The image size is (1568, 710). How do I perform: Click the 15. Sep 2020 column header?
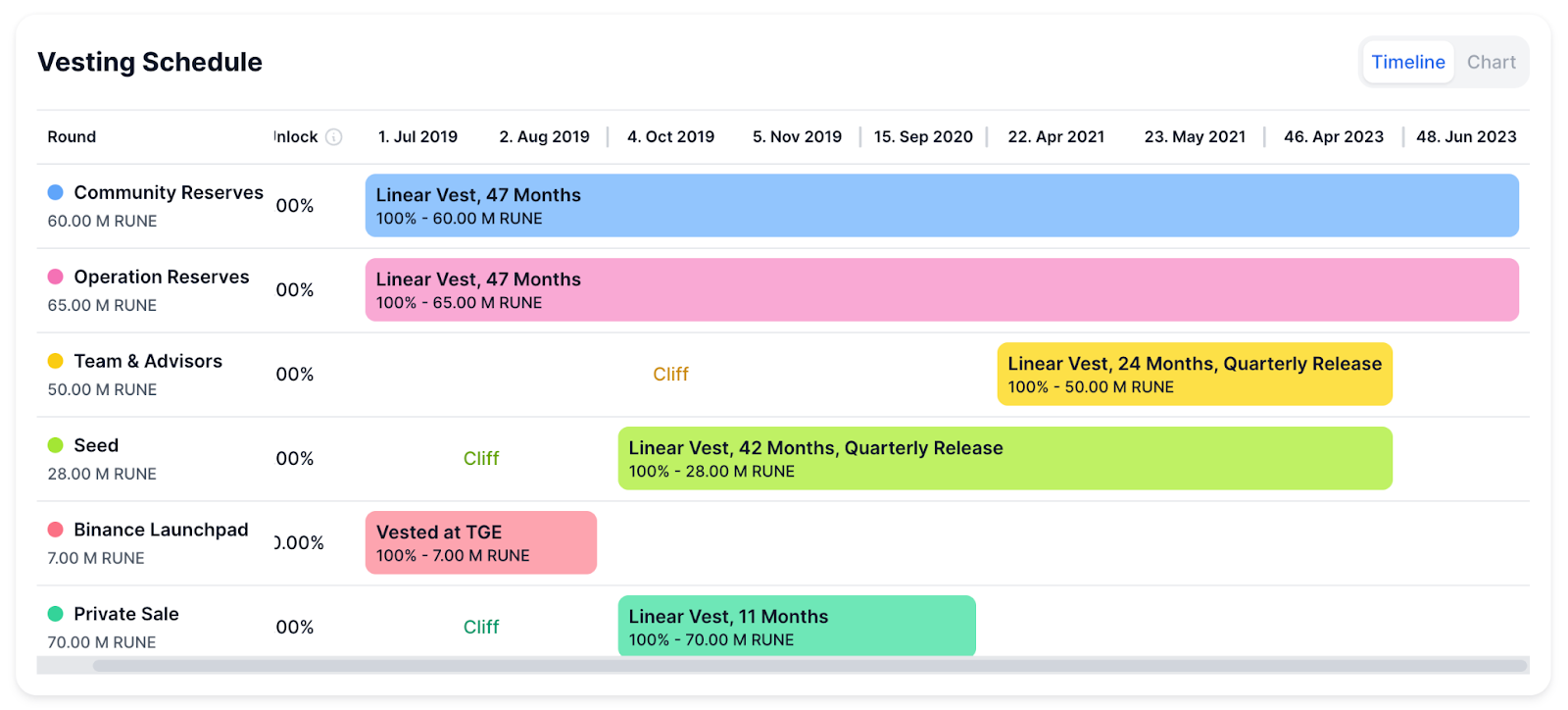pyautogui.click(x=923, y=137)
